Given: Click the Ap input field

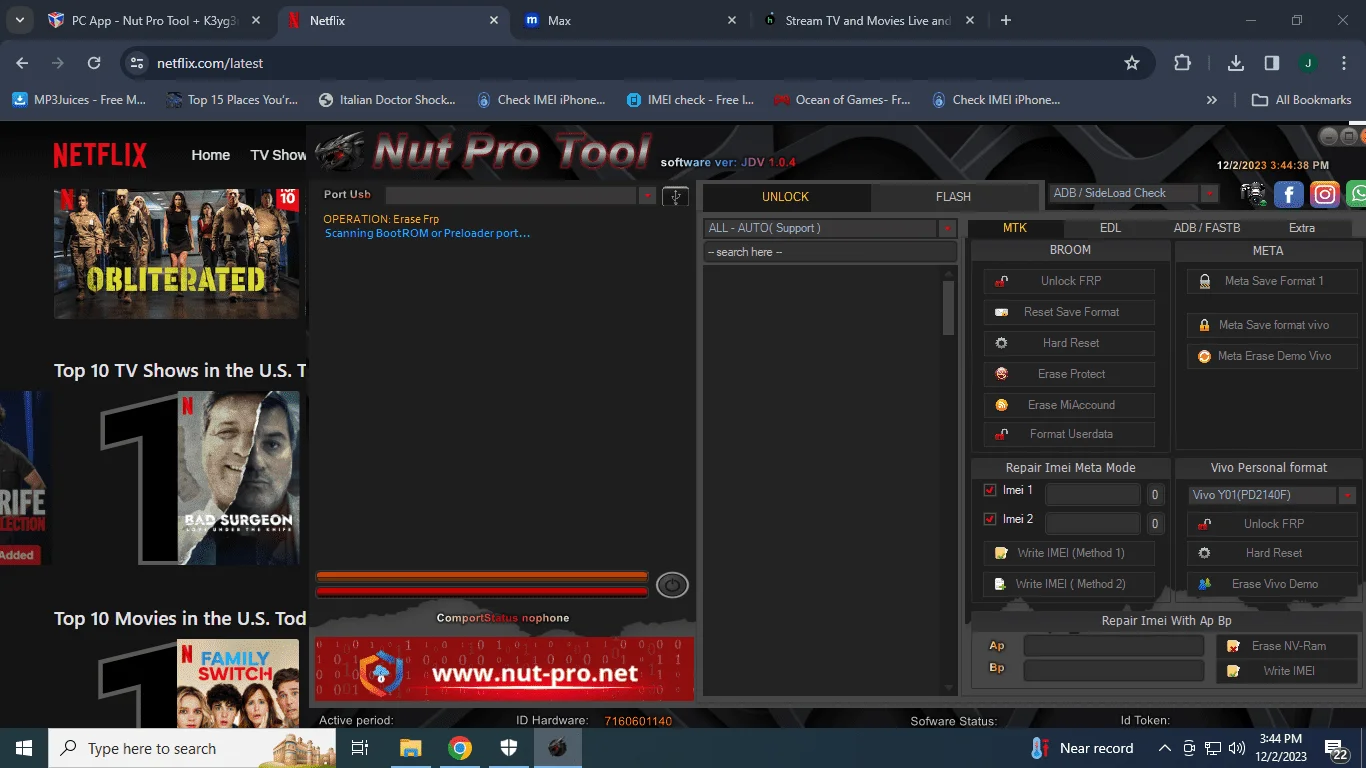Looking at the screenshot, I should coord(1114,646).
